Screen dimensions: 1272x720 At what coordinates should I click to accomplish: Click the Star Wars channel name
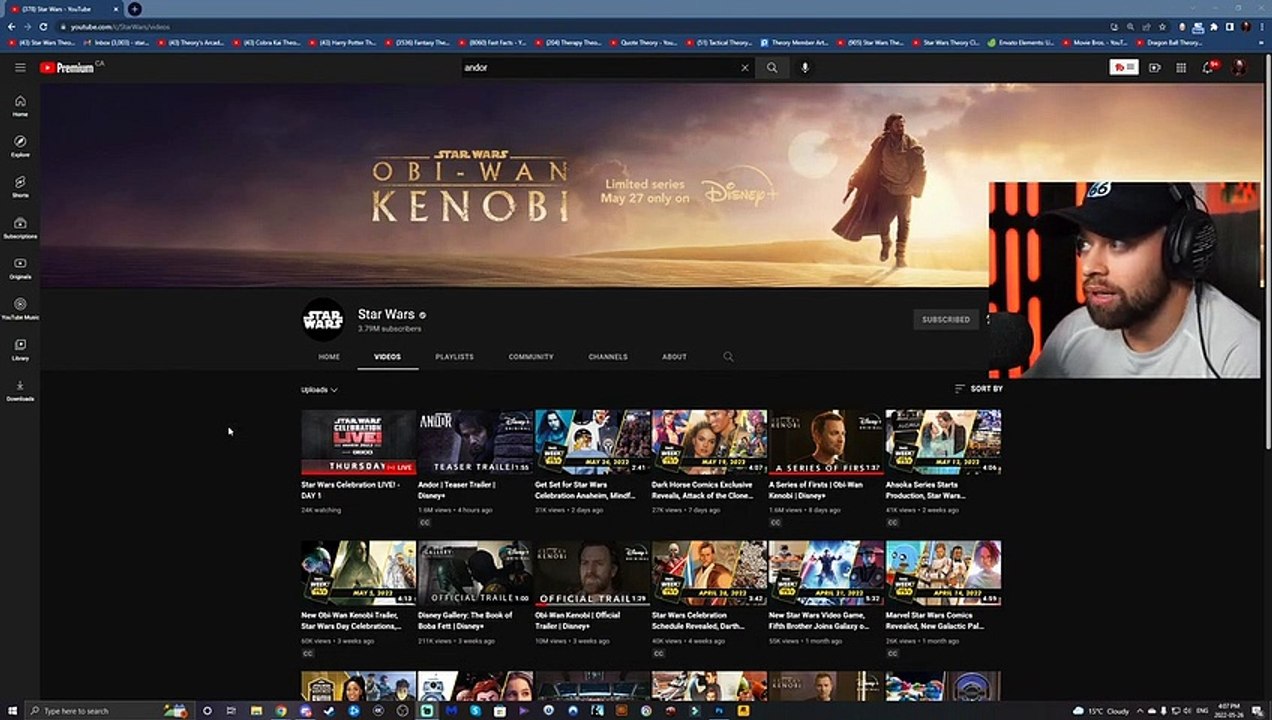(x=386, y=314)
